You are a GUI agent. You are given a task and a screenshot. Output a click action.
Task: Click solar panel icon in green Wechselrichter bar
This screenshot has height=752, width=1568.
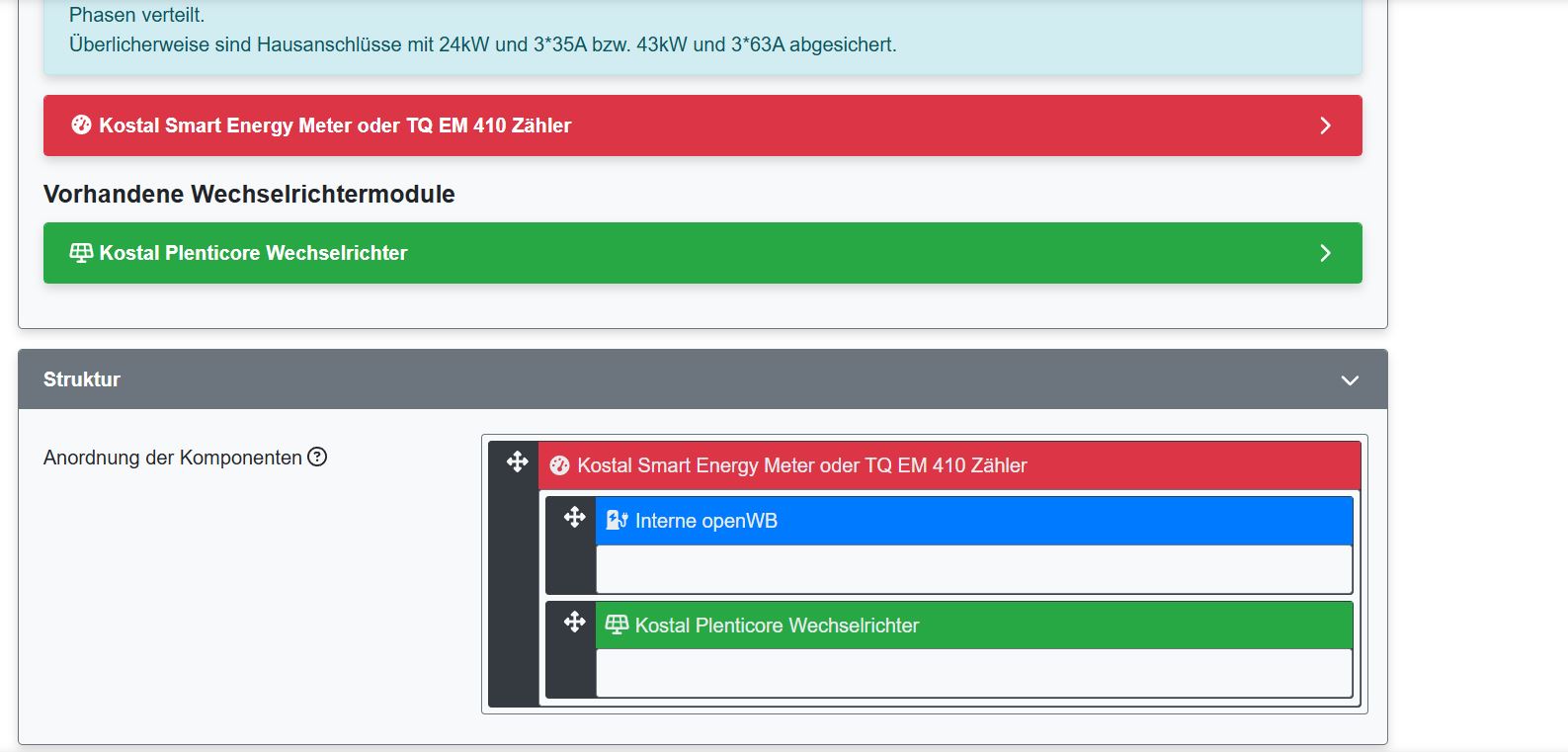[81, 252]
